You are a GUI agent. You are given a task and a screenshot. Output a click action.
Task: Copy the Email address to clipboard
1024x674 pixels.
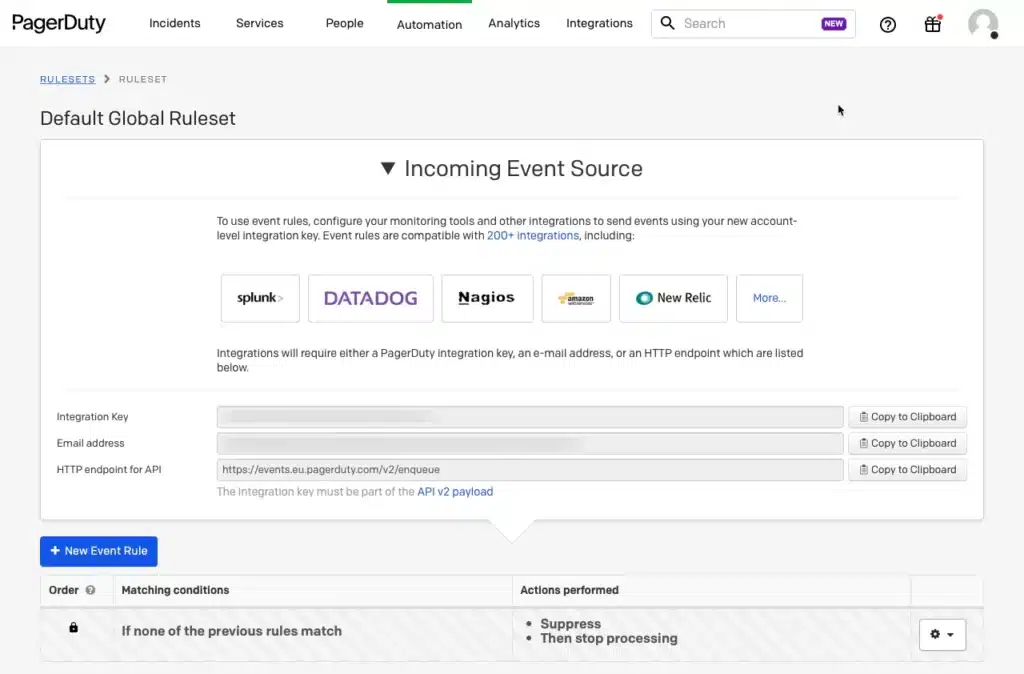coord(907,443)
